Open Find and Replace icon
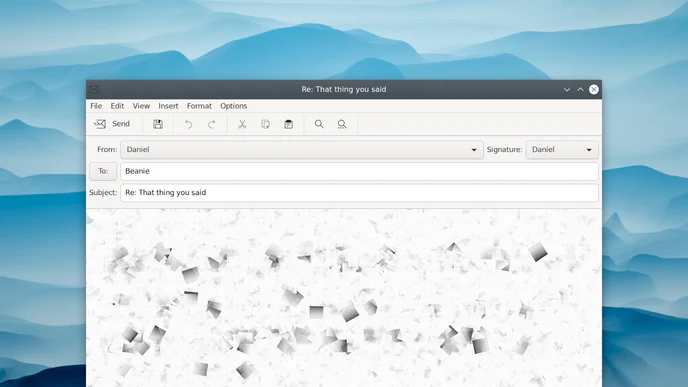Viewport: 688px width, 387px height. [342, 124]
